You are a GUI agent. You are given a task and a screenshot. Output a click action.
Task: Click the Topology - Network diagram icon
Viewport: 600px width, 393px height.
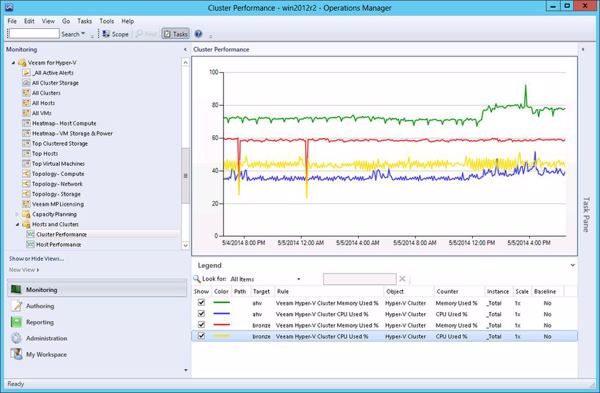point(26,184)
